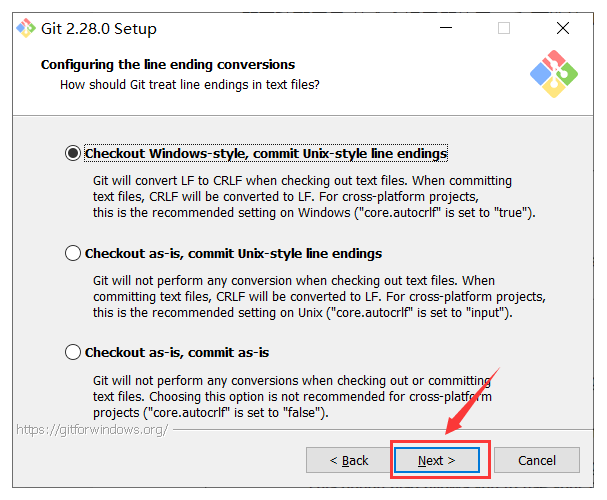Click the 'Checkout Windows-style, commit Unix-style line endings' label
Screen dimensions: 607x500
266,153
